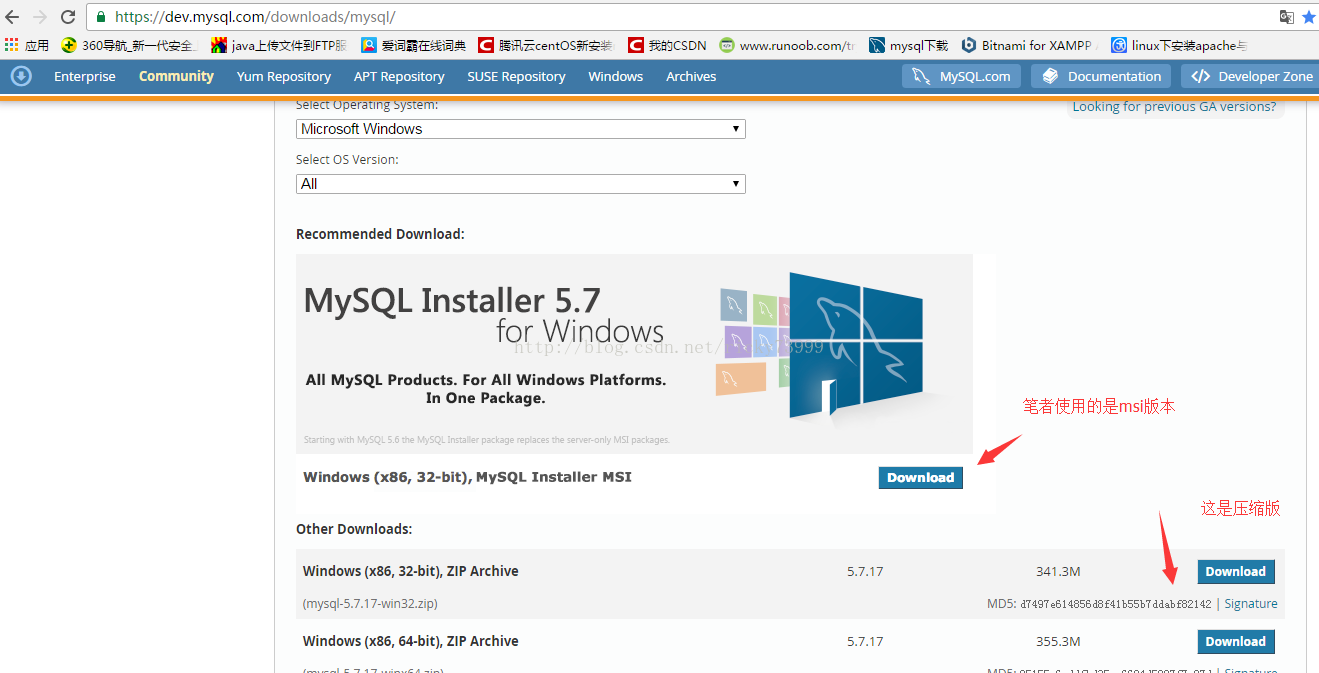Open the Apps (应用) grid shortcut
1319x673 pixels.
click(x=27, y=45)
